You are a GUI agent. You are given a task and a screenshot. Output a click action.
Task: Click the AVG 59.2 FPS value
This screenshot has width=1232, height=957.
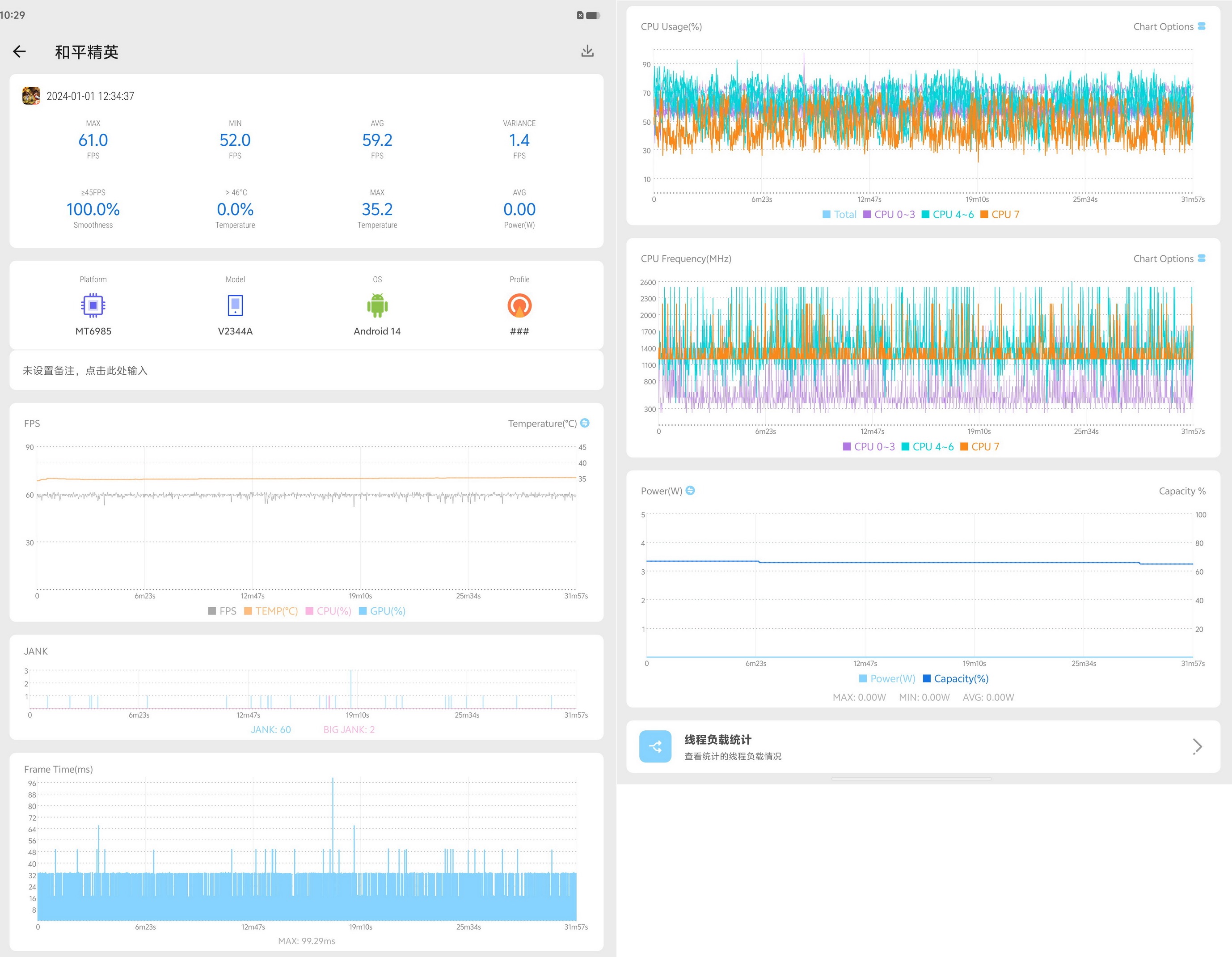pyautogui.click(x=377, y=140)
